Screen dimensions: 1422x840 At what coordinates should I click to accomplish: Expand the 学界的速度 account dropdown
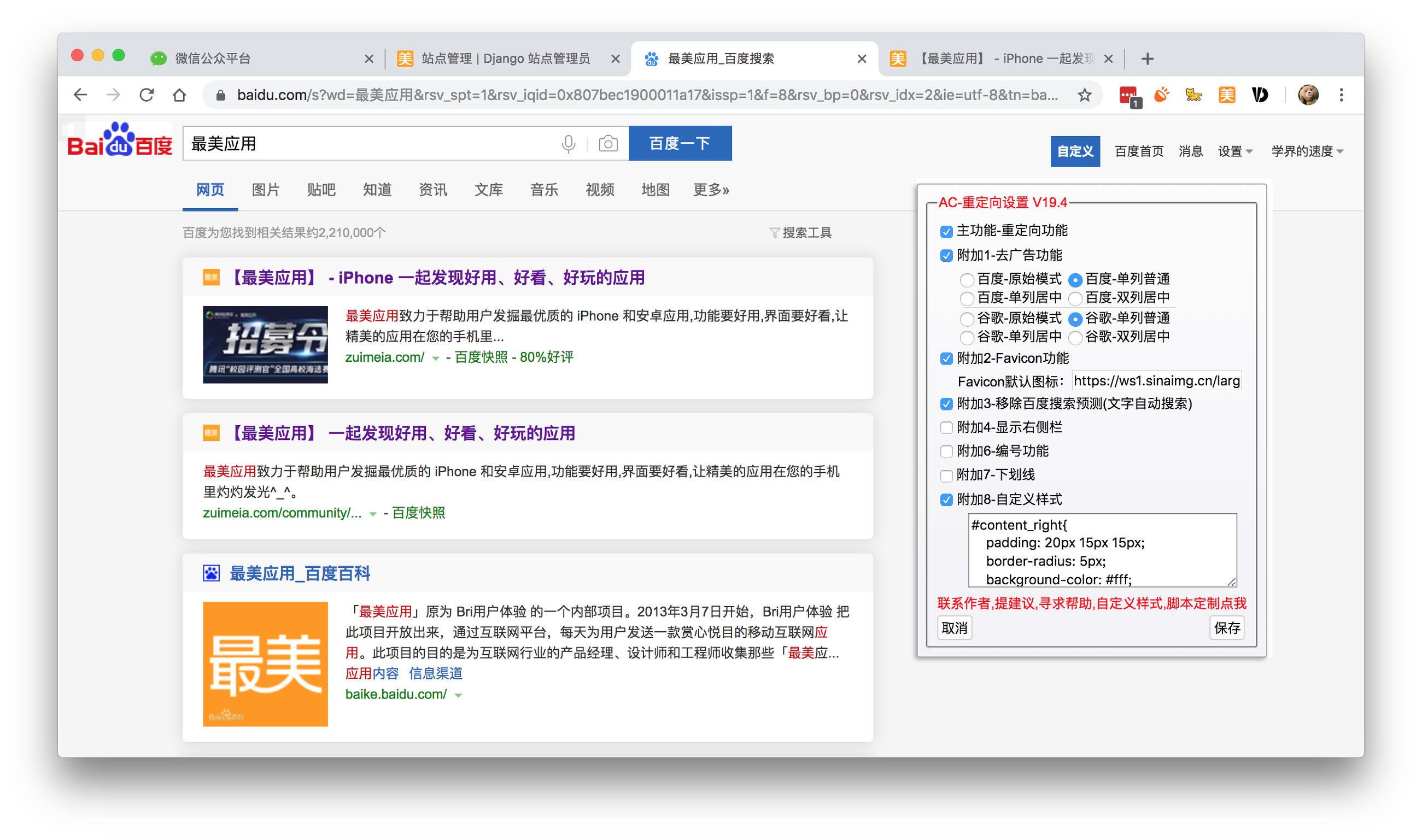tap(1307, 151)
